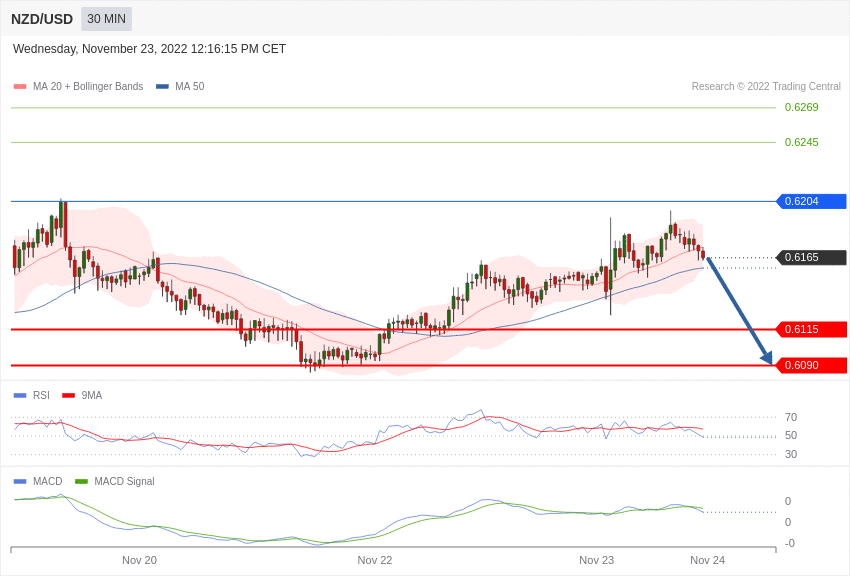Image resolution: width=850 pixels, height=576 pixels.
Task: Click the MA 50 blue legend swatch
Action: [162, 87]
